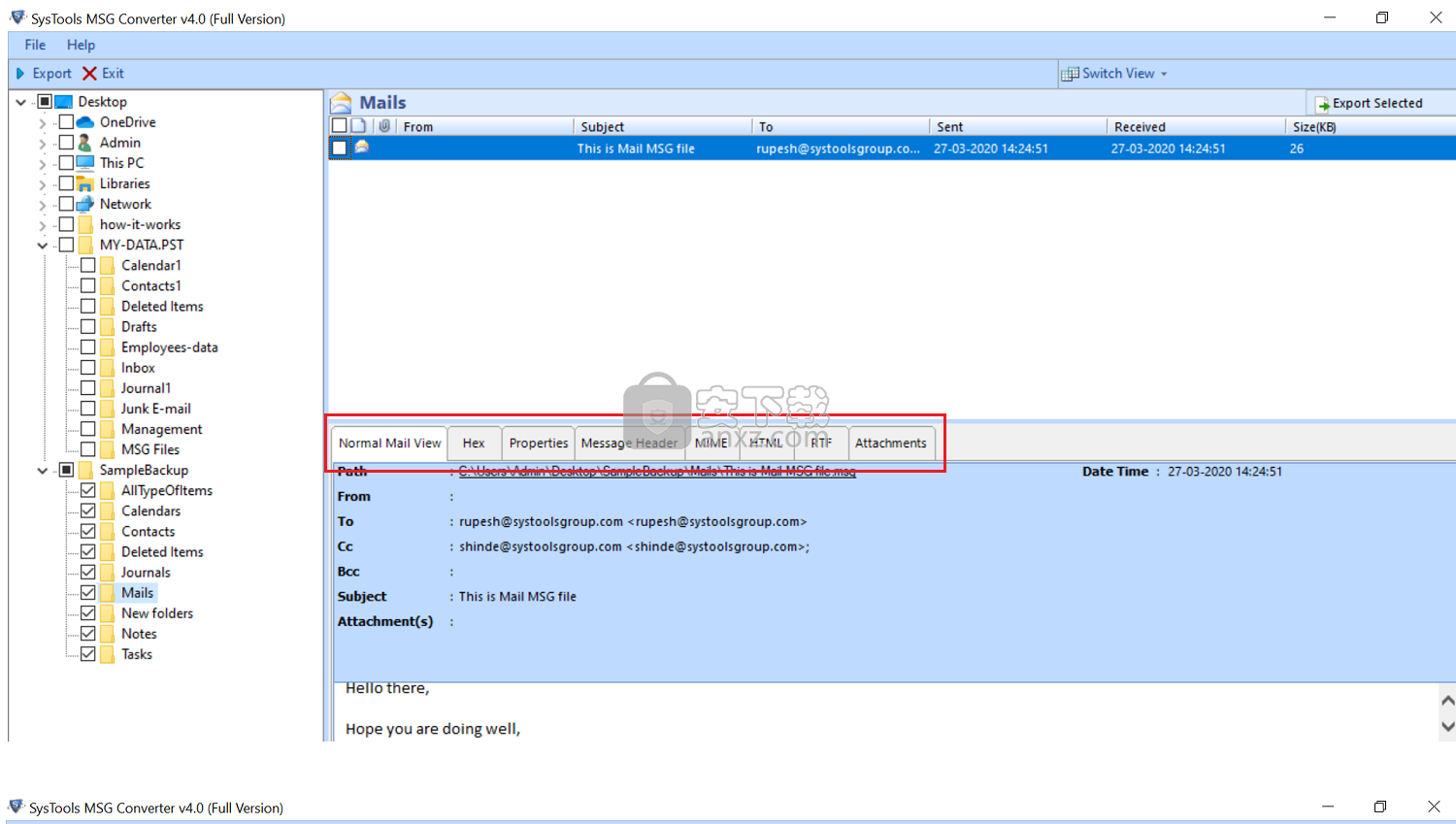Click the Admin user icon
Screen dimensions: 1456x824
[85, 143]
